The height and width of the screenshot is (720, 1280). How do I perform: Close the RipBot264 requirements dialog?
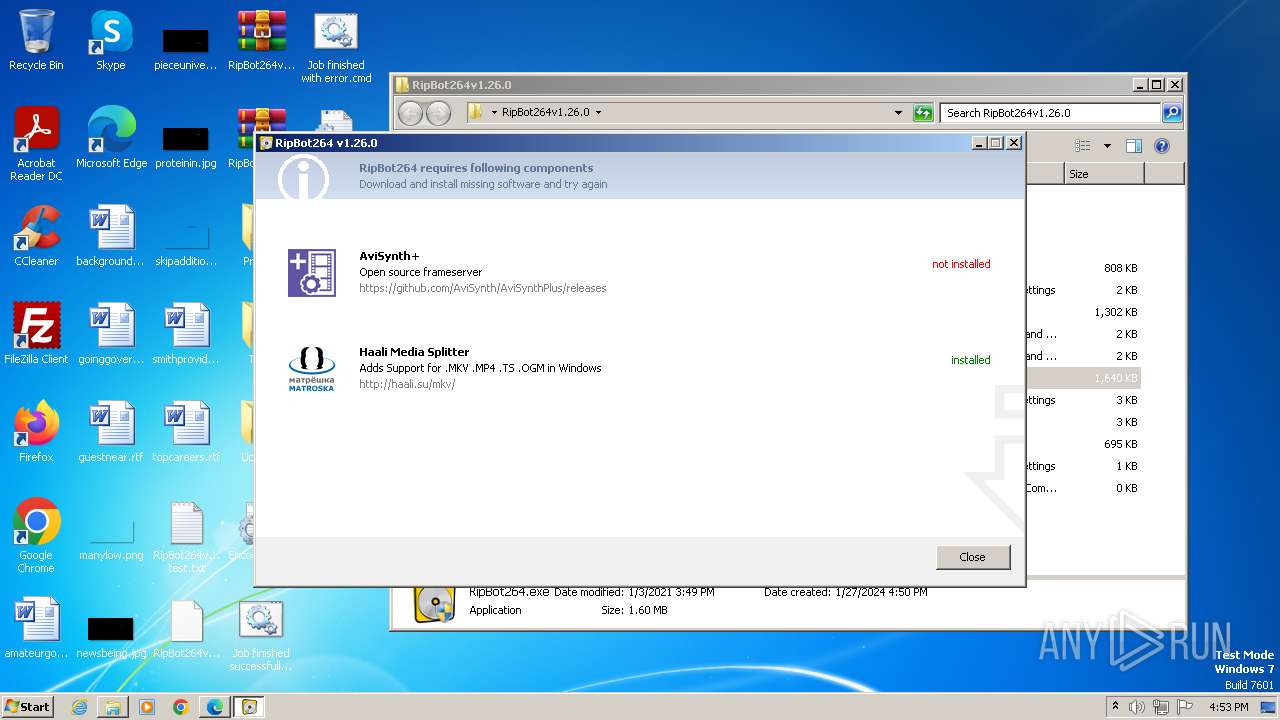coord(973,557)
